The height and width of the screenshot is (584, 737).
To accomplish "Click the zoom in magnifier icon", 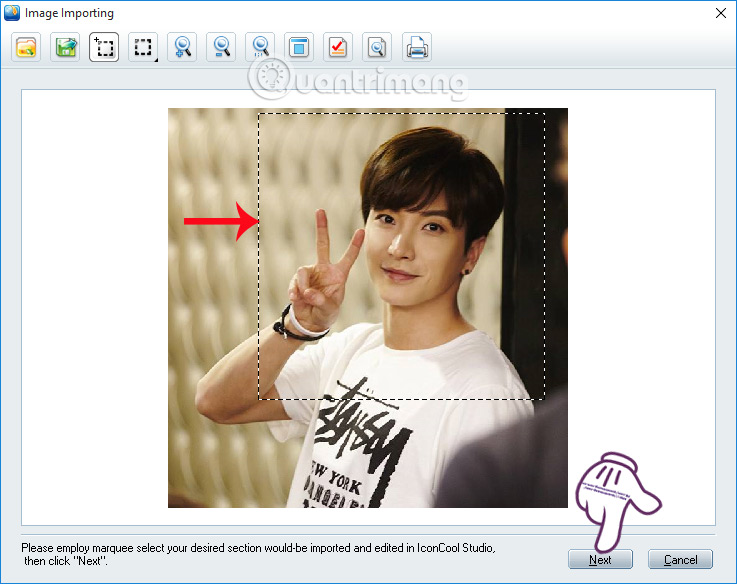I will pyautogui.click(x=182, y=47).
